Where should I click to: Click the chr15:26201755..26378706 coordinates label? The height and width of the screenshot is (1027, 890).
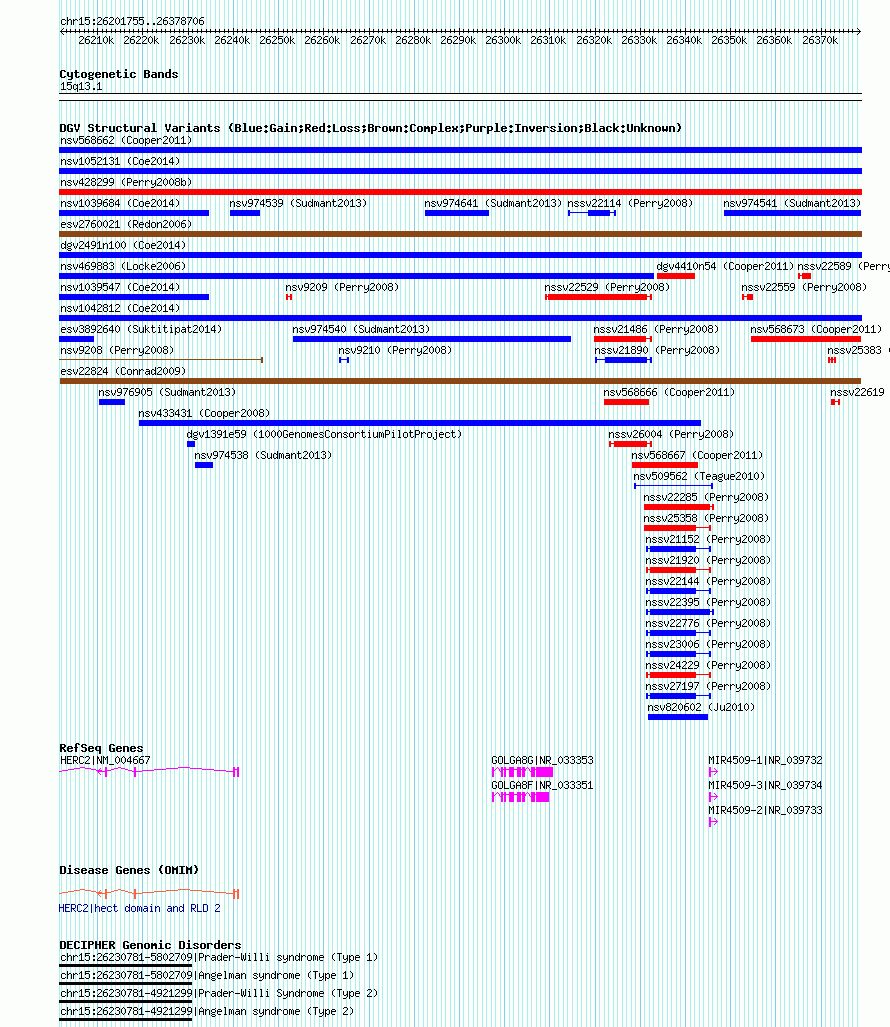point(132,21)
